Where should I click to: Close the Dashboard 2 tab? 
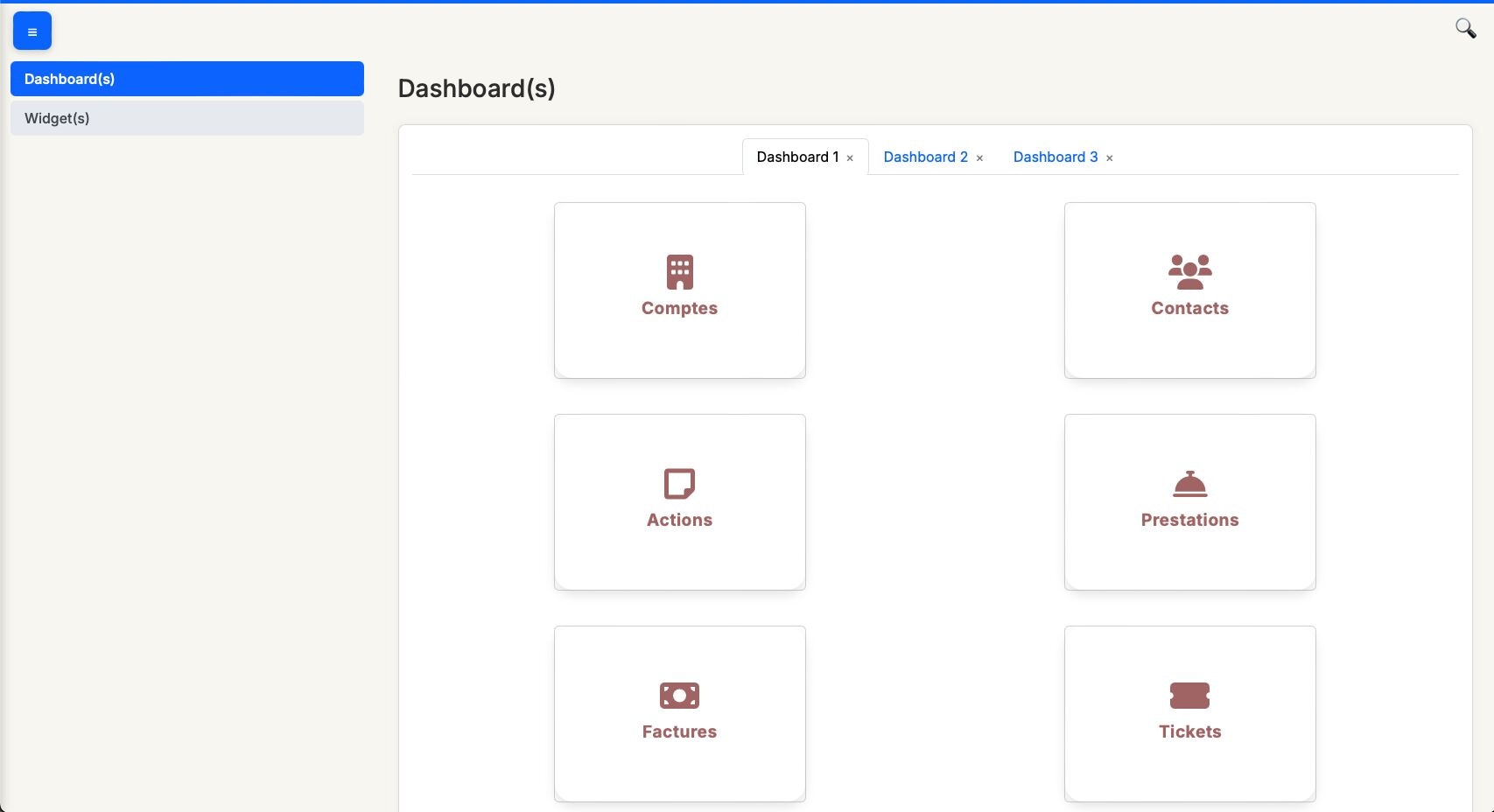click(980, 158)
